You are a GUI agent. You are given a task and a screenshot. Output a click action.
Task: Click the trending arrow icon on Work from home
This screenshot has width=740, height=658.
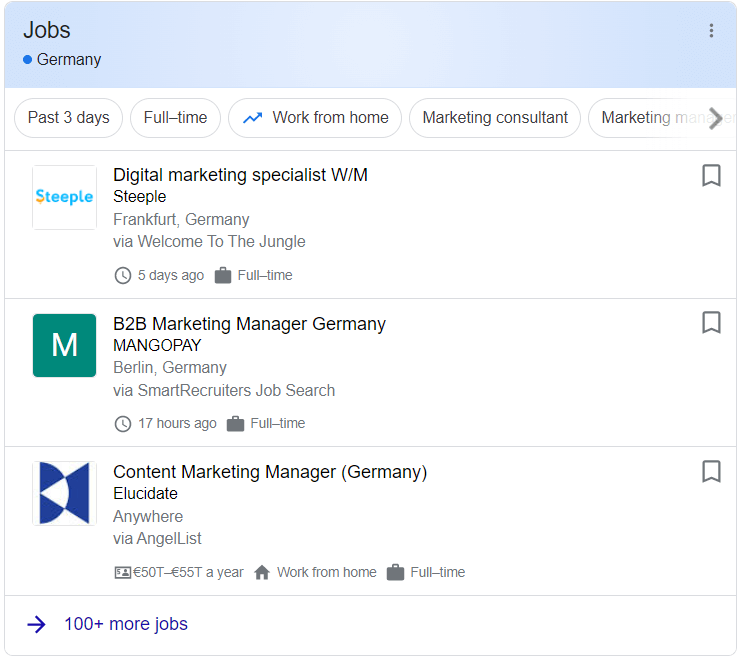click(x=252, y=118)
